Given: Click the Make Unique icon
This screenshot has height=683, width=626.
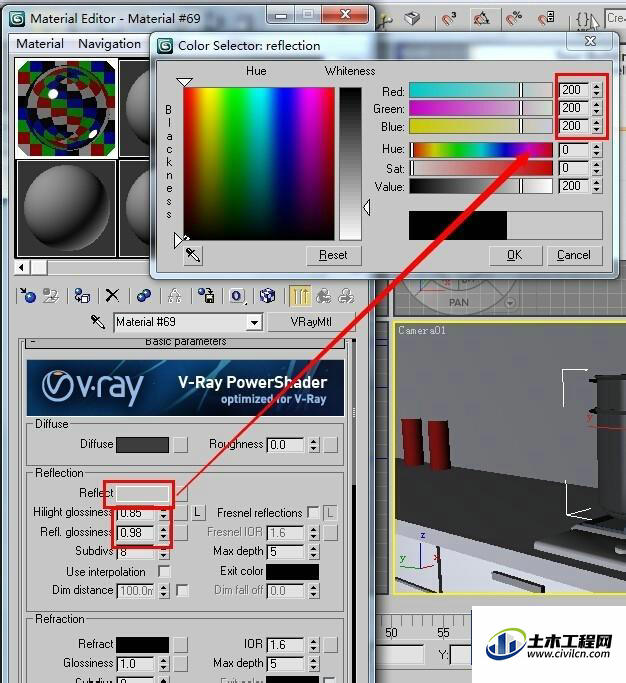Looking at the screenshot, I should 174,296.
